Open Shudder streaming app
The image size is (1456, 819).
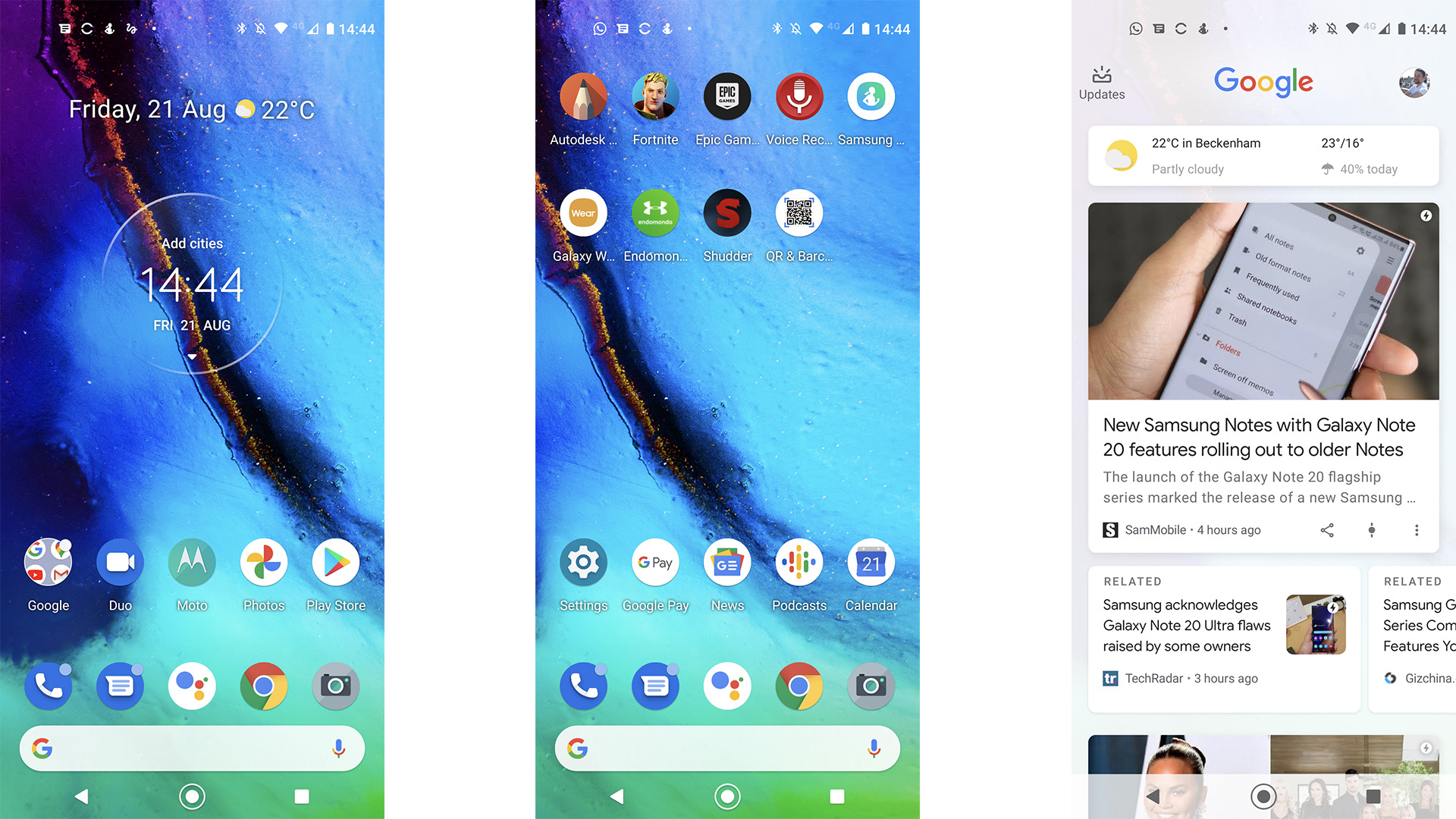pos(726,213)
